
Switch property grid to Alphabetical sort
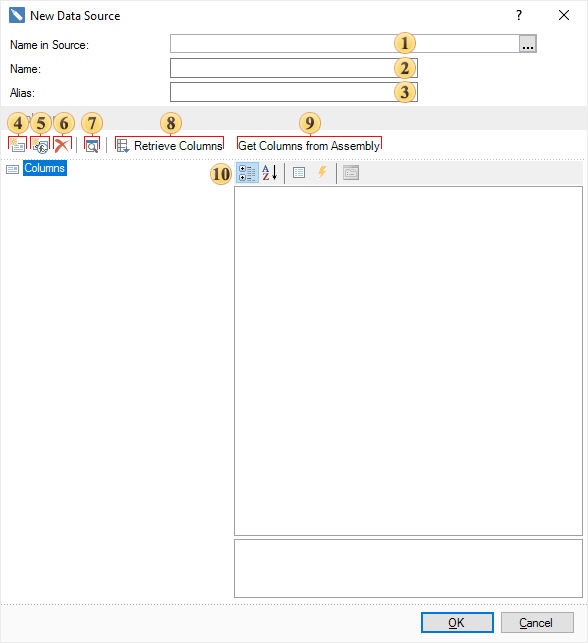[269, 173]
